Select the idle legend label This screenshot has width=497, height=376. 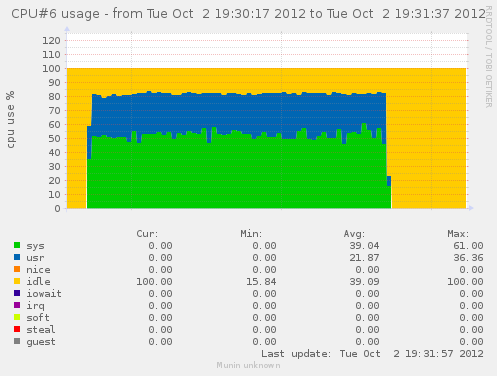click(38, 281)
